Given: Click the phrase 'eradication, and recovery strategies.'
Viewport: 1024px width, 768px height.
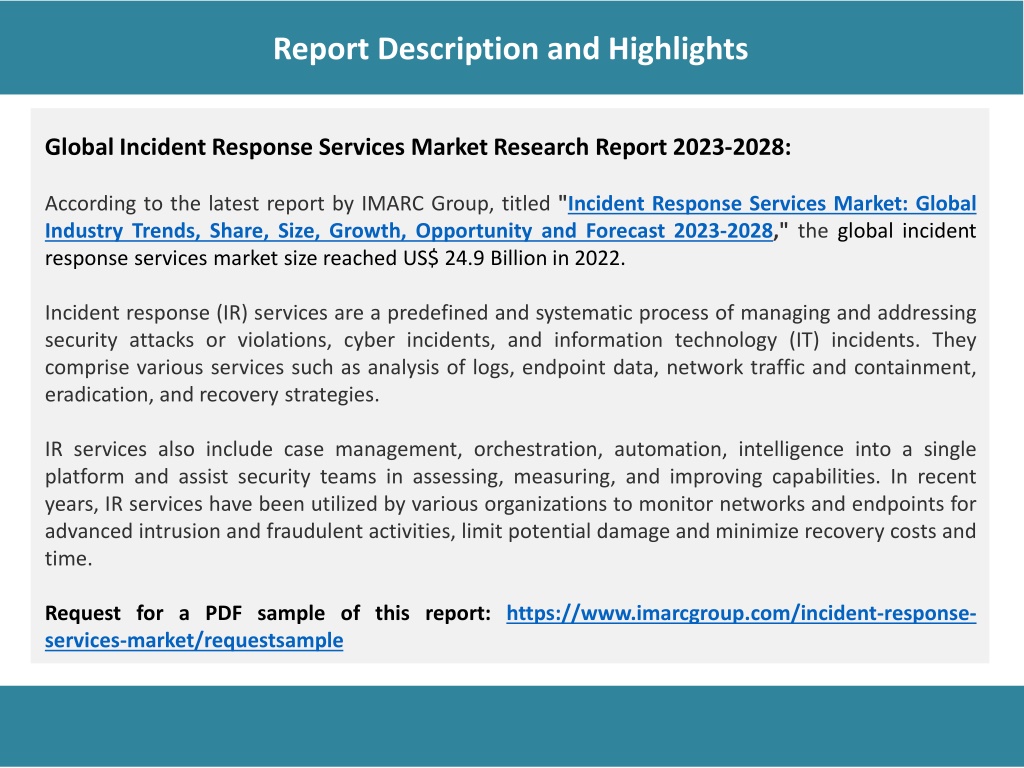Looking at the screenshot, I should tap(212, 394).
